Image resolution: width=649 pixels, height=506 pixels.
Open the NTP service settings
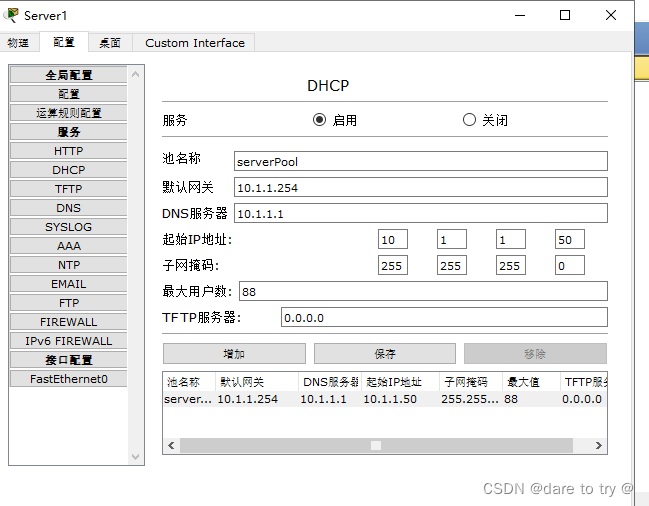click(x=69, y=265)
